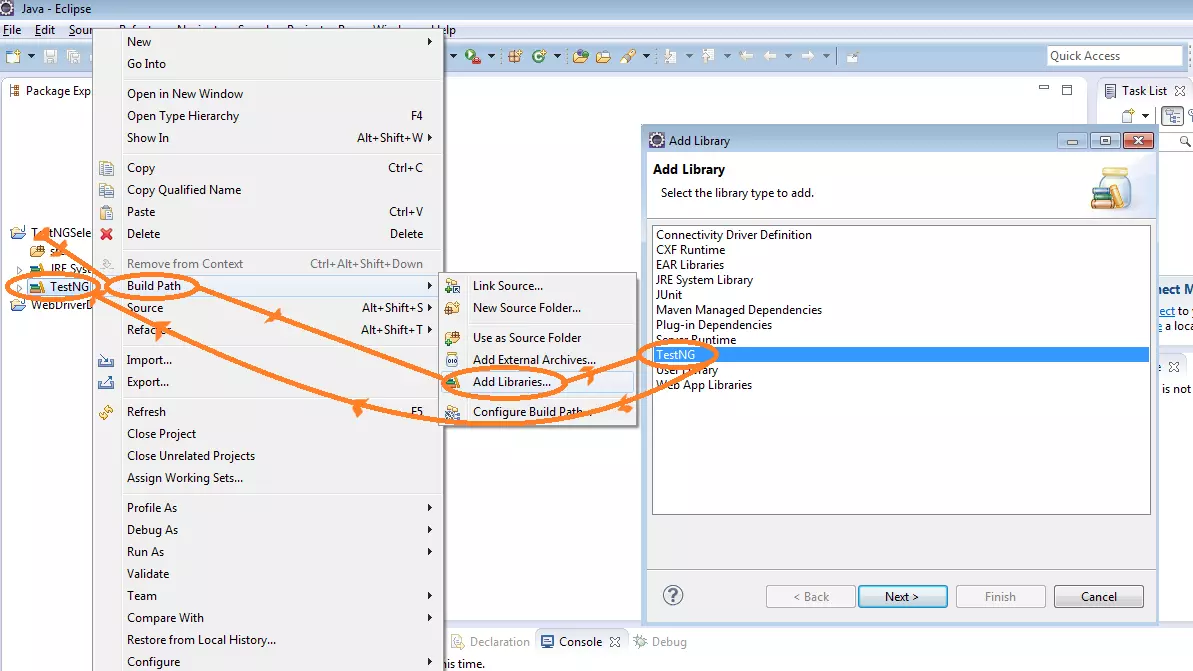
Task: Open the Edit menu
Action: tap(45, 30)
